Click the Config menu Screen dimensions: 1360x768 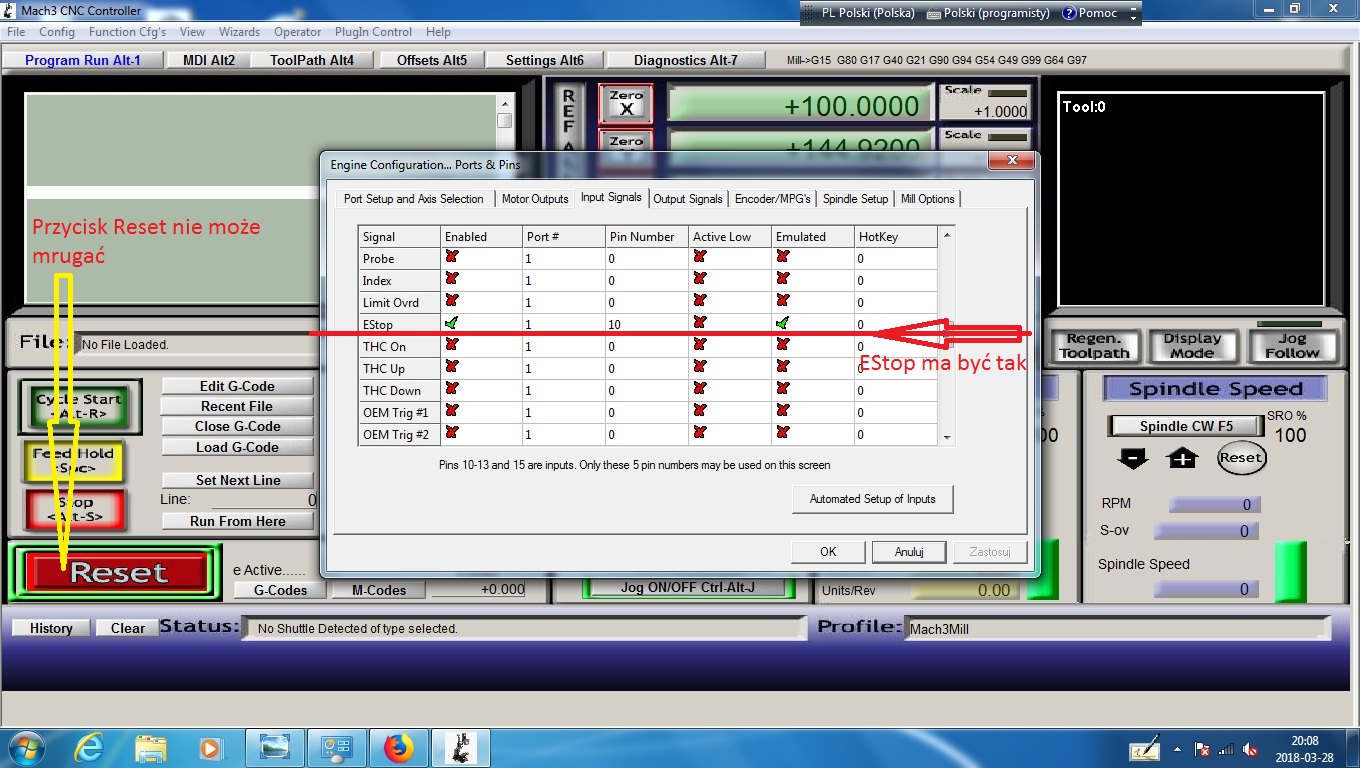[x=57, y=32]
